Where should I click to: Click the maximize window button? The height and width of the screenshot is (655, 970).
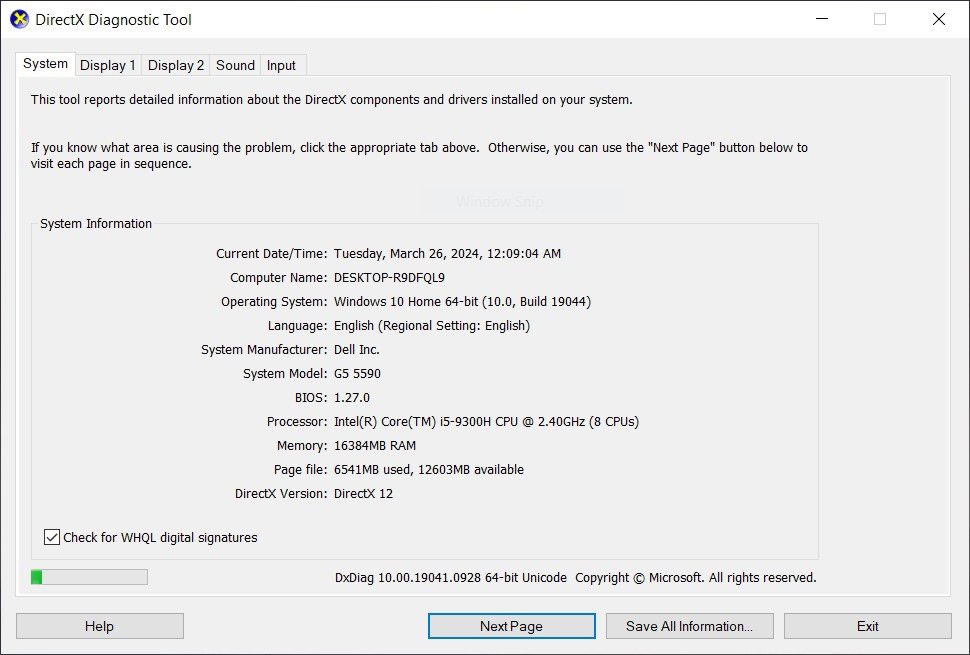coord(880,19)
